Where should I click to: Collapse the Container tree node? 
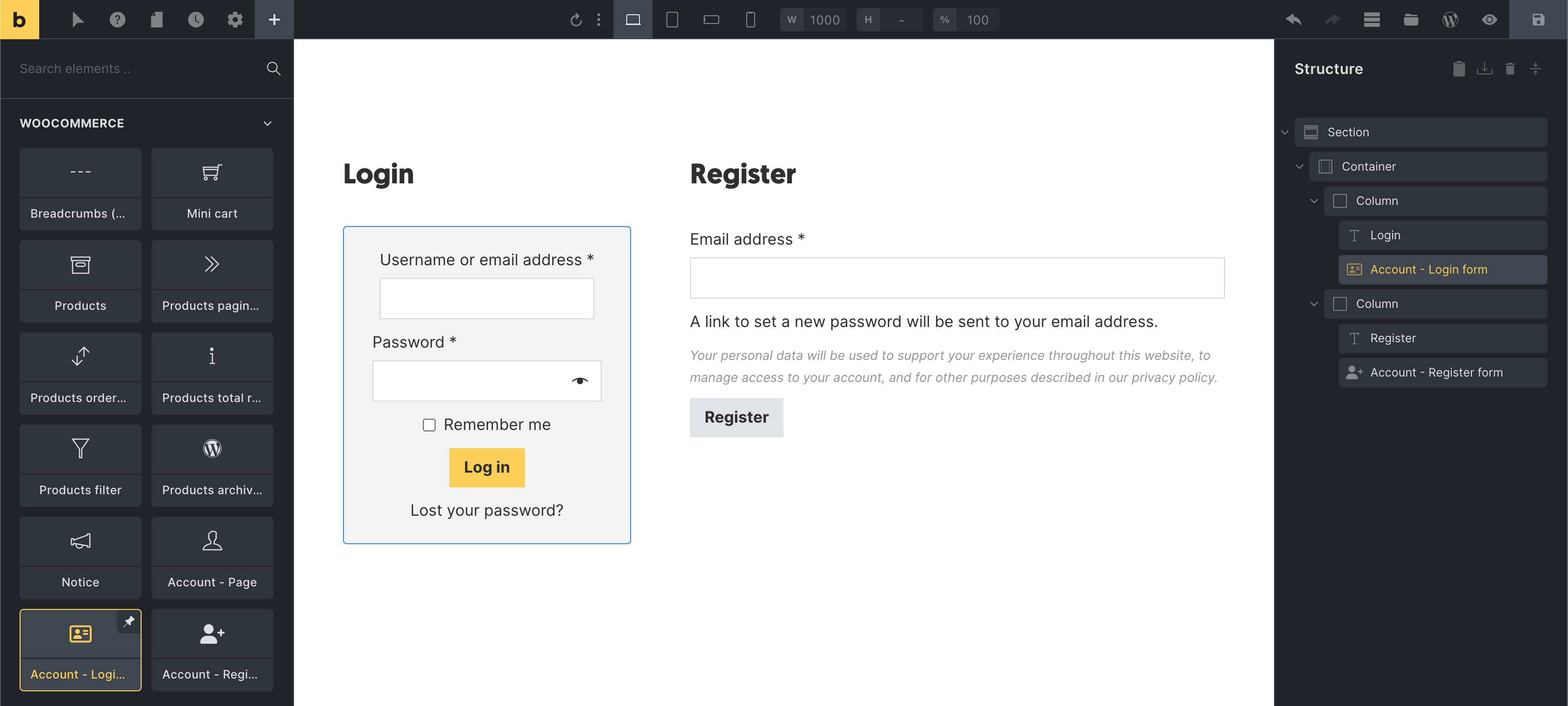coord(1299,166)
